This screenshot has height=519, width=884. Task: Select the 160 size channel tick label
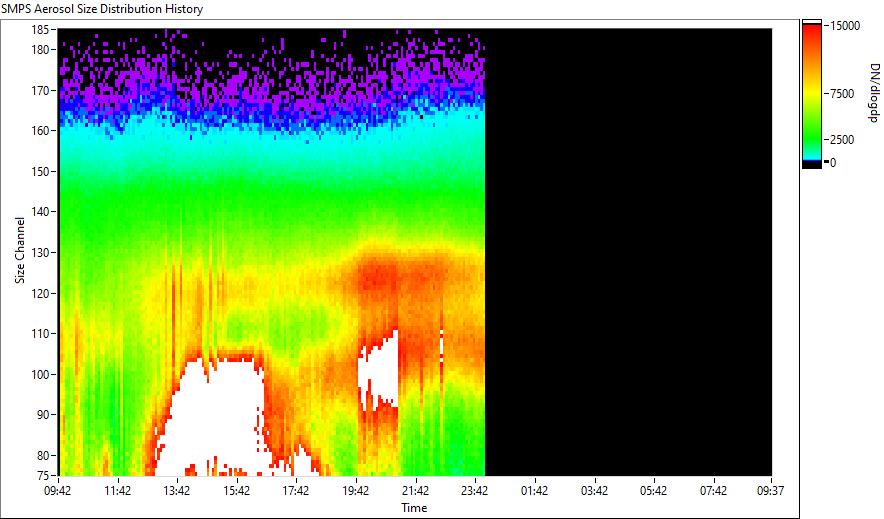click(40, 131)
